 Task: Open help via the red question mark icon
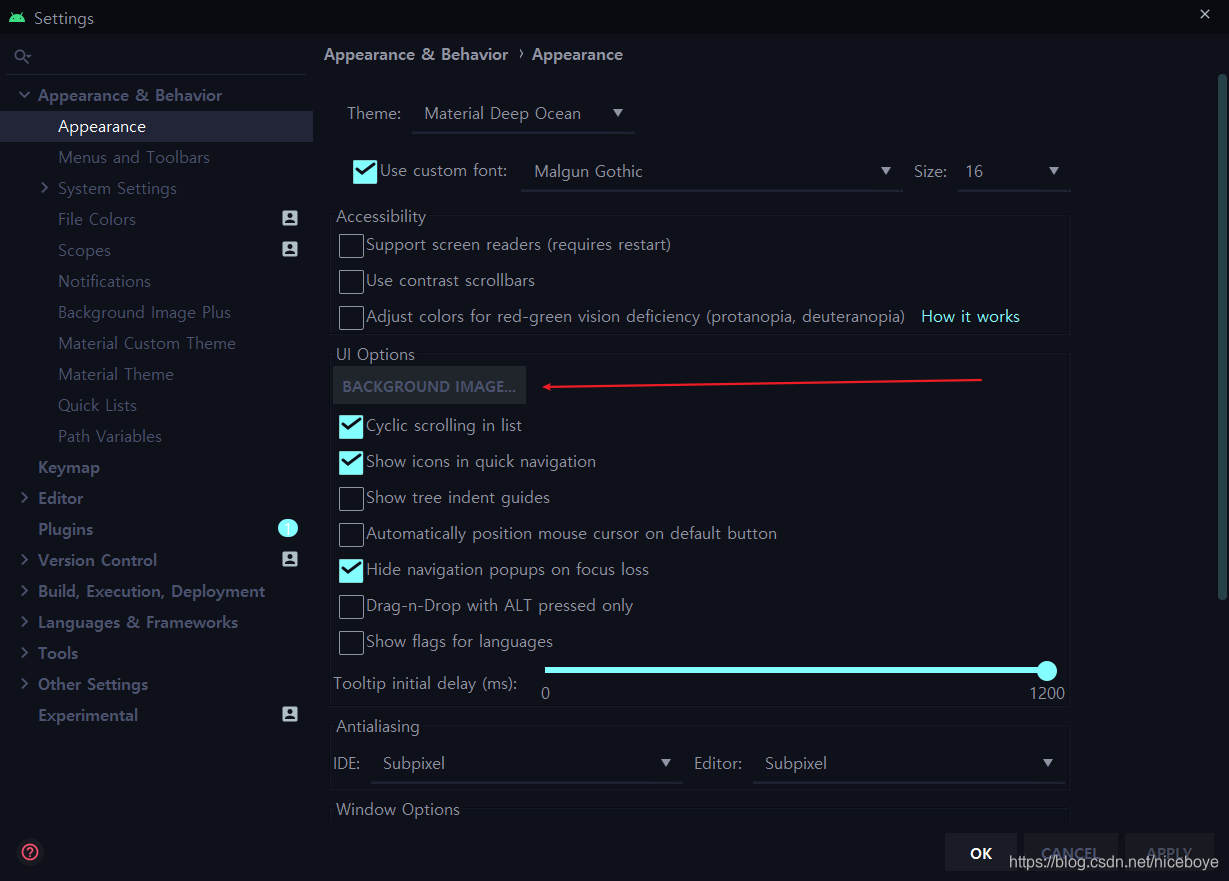[x=30, y=852]
